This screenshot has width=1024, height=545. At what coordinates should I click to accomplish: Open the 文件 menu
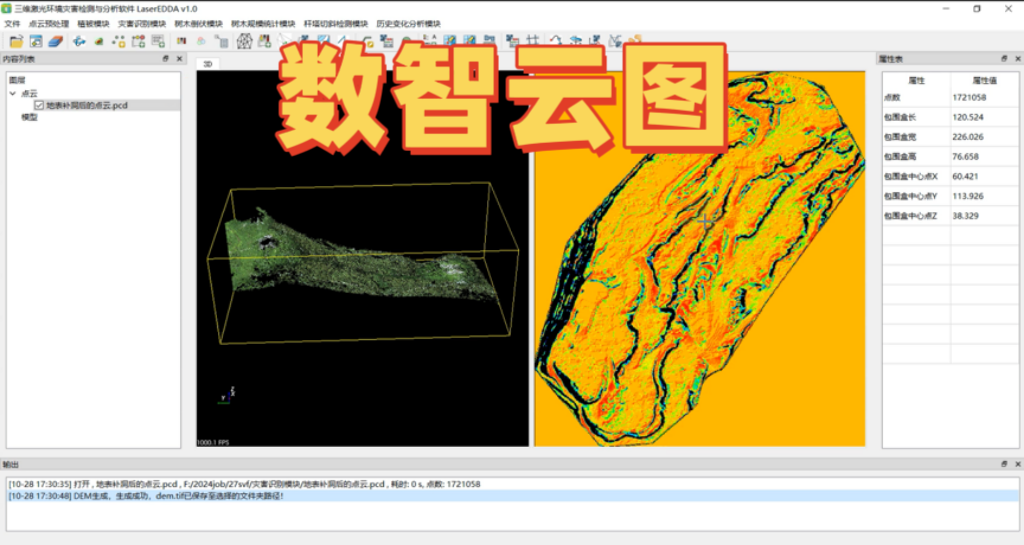tap(12, 23)
